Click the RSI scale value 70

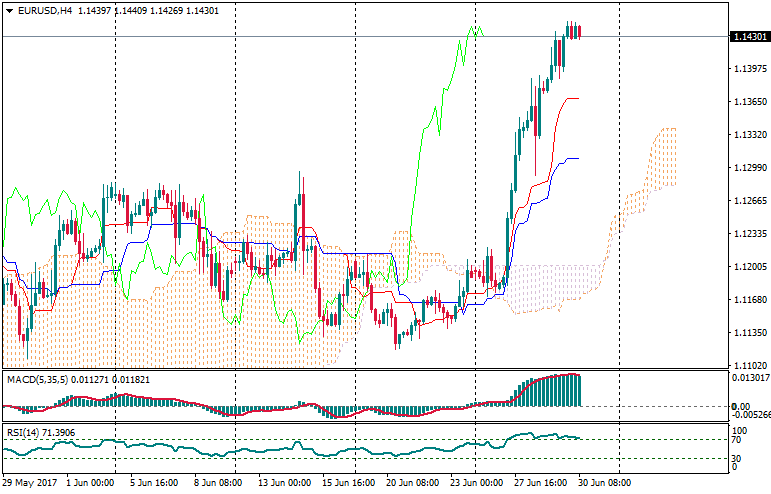738,440
